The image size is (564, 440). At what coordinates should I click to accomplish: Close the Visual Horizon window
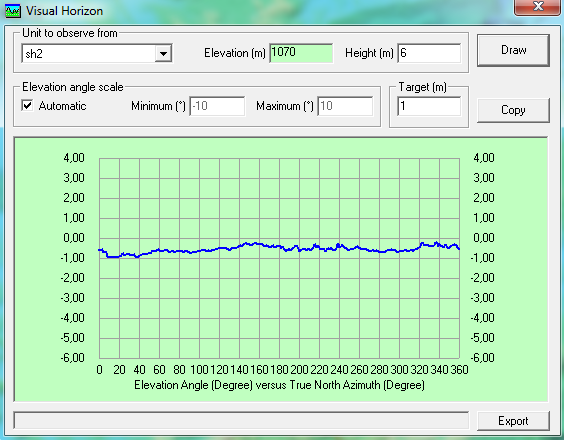(x=538, y=6)
